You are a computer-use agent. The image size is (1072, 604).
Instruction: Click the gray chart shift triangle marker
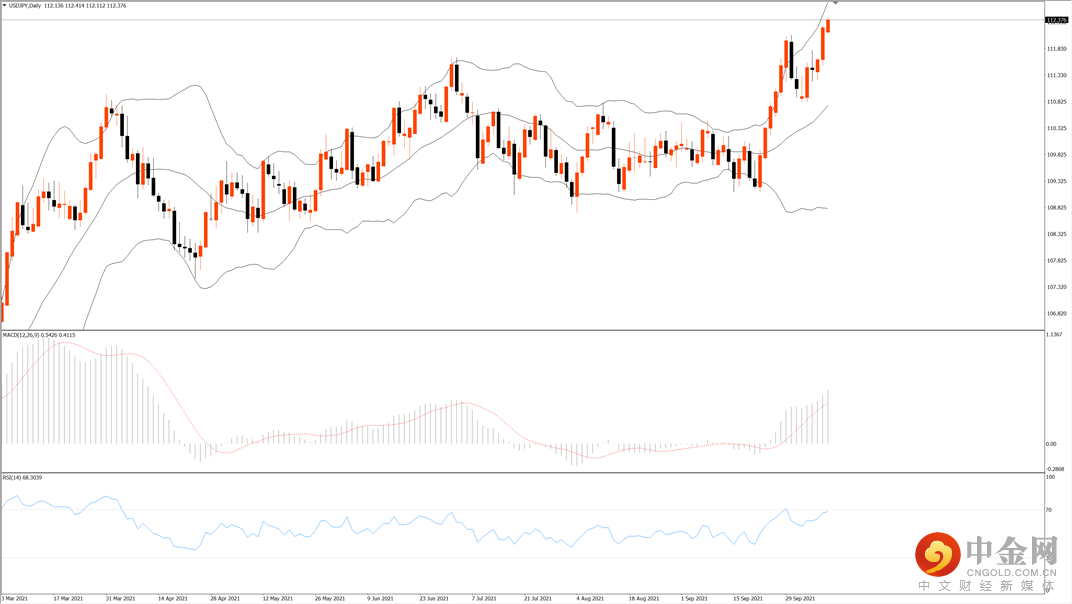tap(835, 4)
